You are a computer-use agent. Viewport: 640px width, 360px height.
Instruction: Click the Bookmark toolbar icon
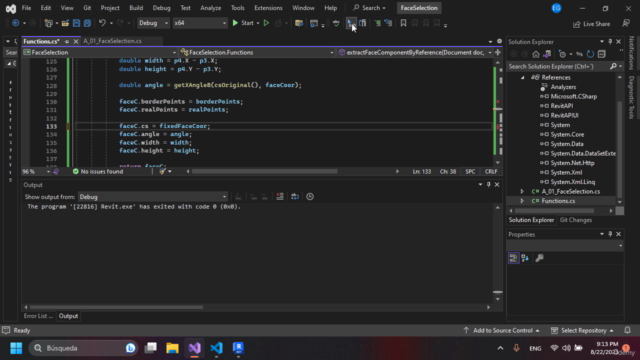tap(403, 23)
